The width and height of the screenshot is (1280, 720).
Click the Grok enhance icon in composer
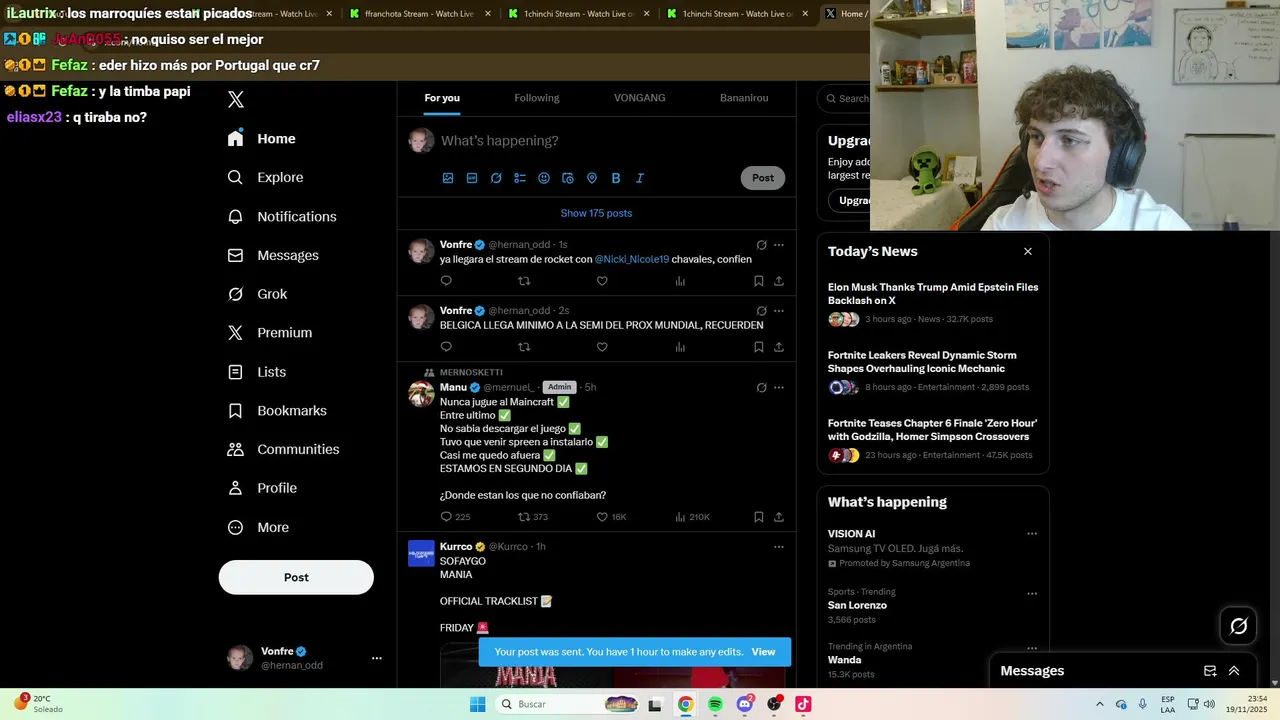pos(496,178)
